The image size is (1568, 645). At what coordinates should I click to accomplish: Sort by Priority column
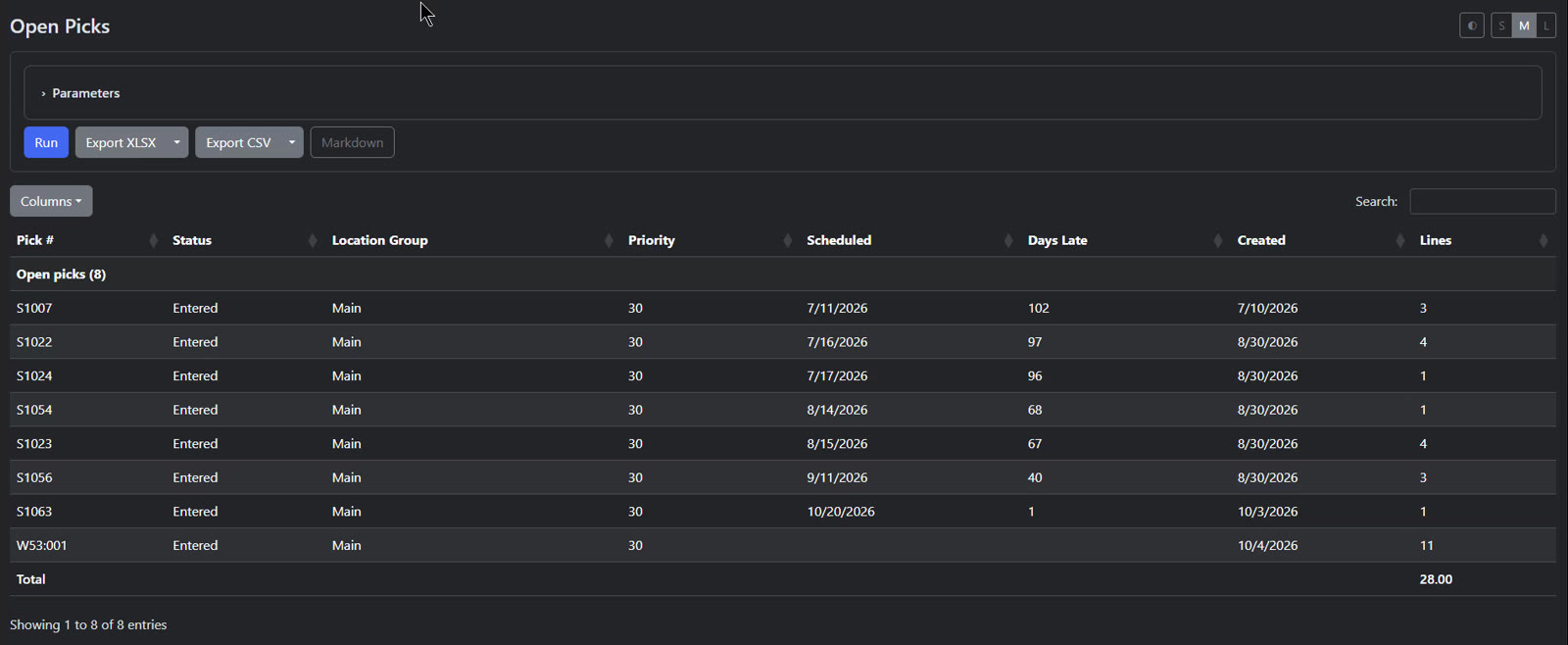[710, 240]
